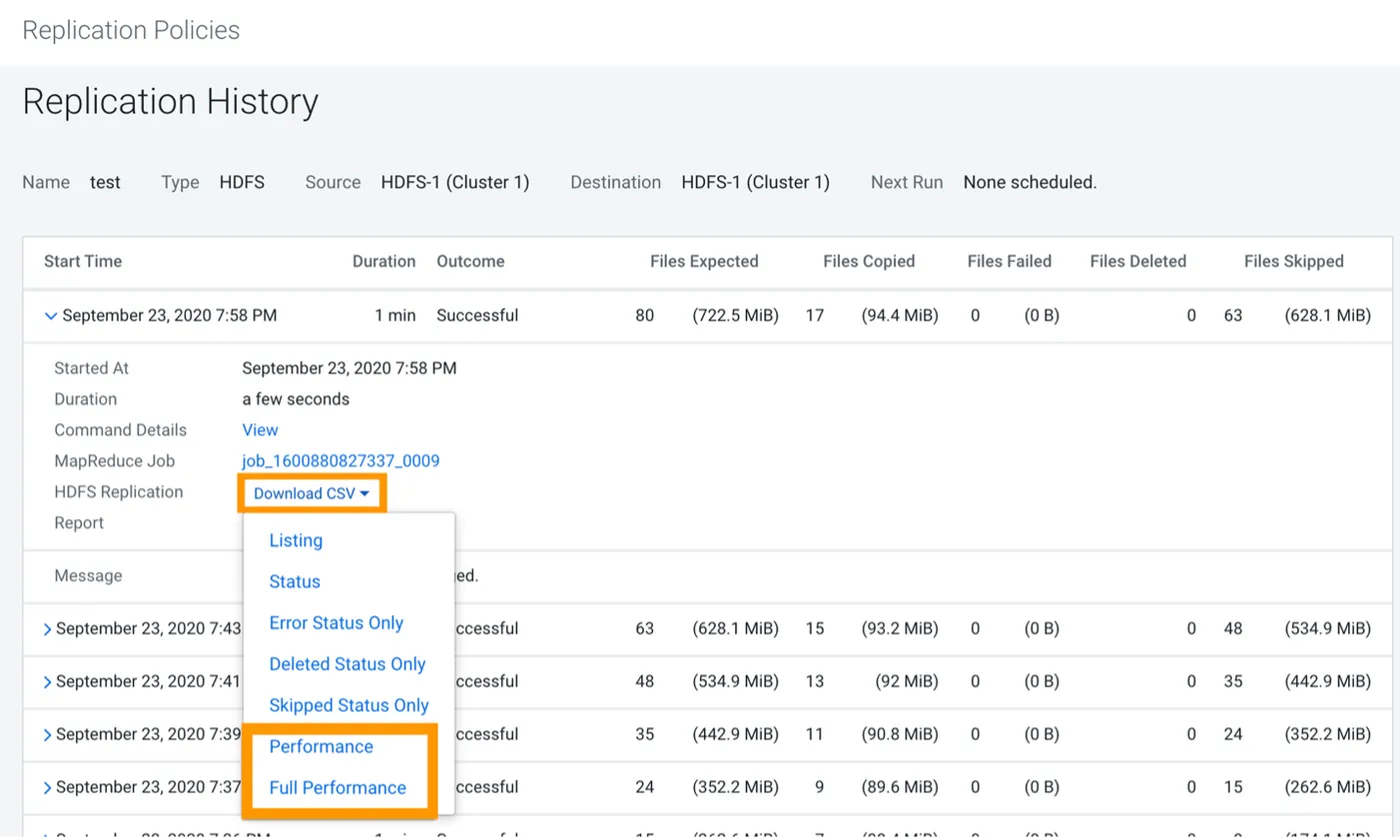This screenshot has width=1400, height=840.
Task: Click the (94.4 MiB) copied size cell
Action: tap(900, 316)
